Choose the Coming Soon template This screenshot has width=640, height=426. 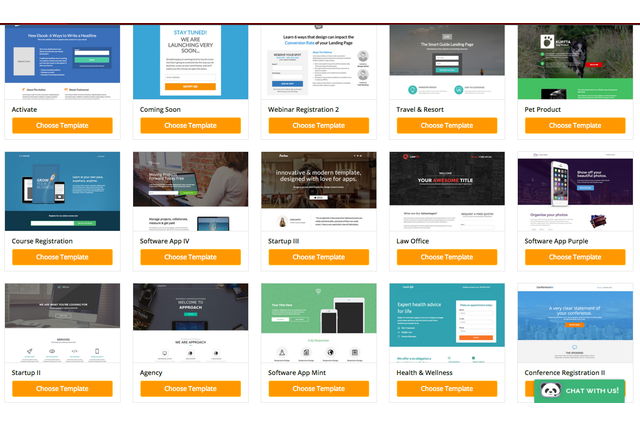pos(190,126)
